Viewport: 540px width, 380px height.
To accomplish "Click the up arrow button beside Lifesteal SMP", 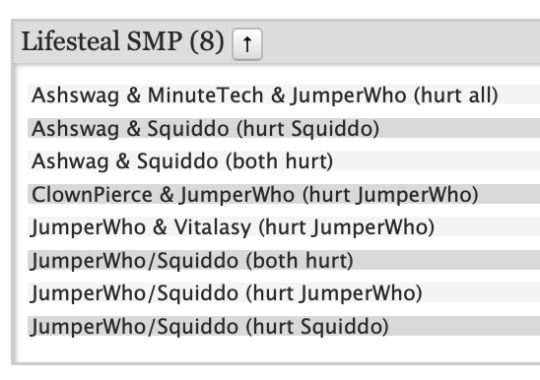I will click(x=247, y=44).
